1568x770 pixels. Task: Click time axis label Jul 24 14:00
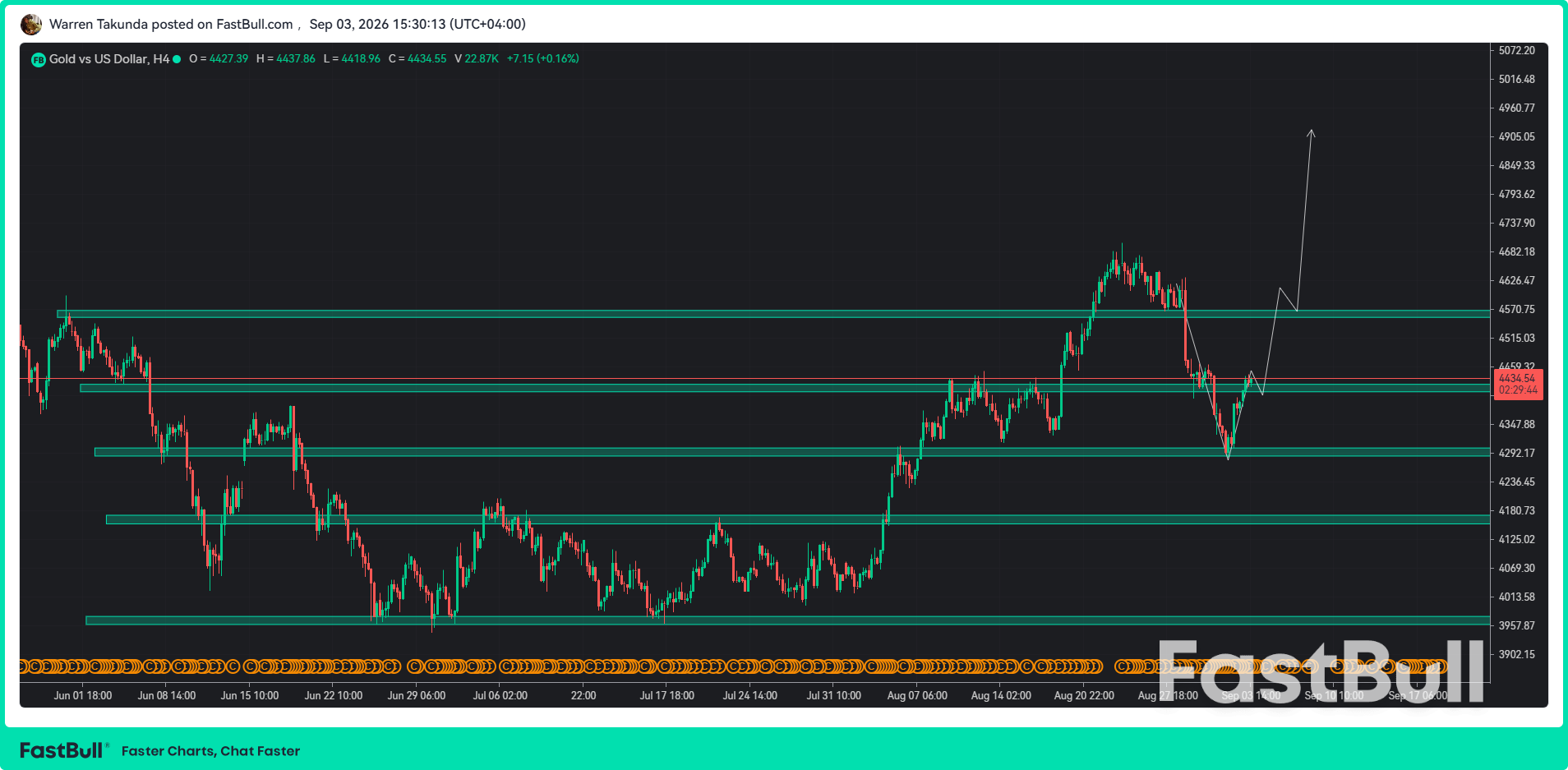pos(750,696)
